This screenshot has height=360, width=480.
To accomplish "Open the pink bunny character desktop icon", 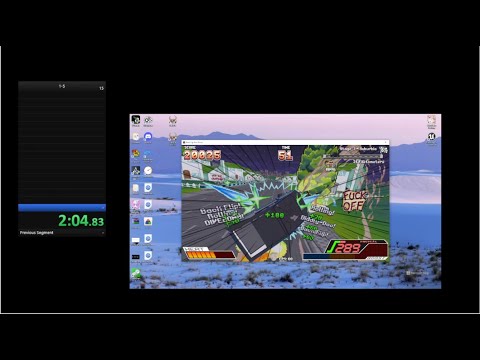I will coord(135,205).
